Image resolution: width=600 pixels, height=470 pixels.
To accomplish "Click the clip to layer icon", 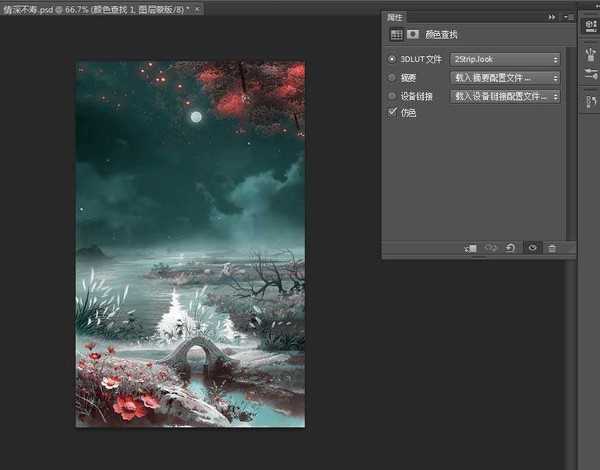I will pyautogui.click(x=471, y=247).
